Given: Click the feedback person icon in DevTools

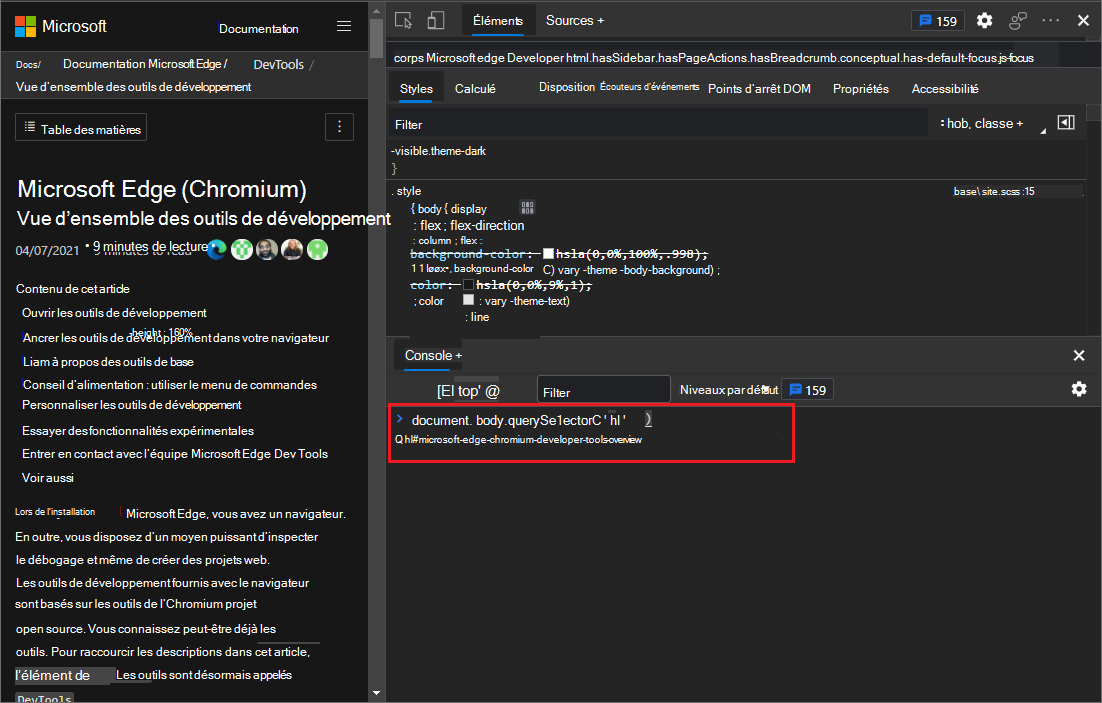Looking at the screenshot, I should pos(1018,20).
